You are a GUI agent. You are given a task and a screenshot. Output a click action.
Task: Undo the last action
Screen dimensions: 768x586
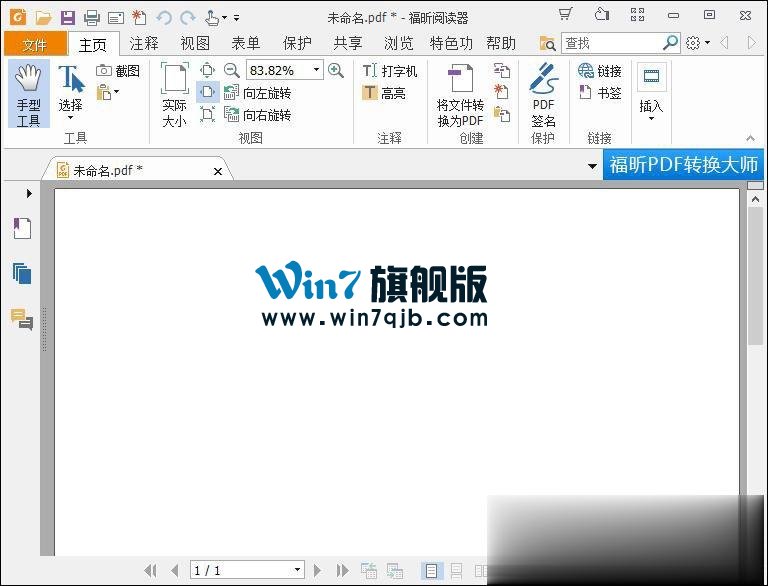click(x=164, y=18)
